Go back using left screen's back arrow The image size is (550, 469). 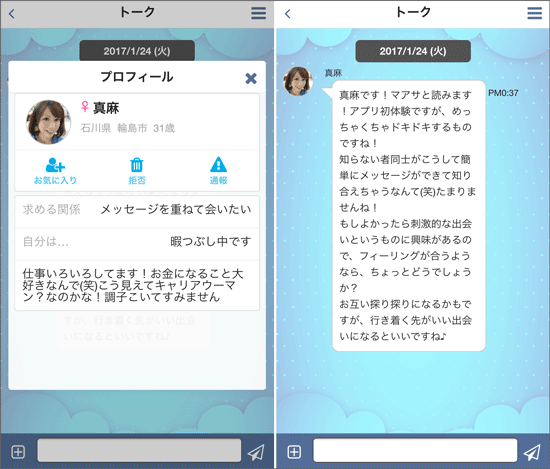coord(12,14)
